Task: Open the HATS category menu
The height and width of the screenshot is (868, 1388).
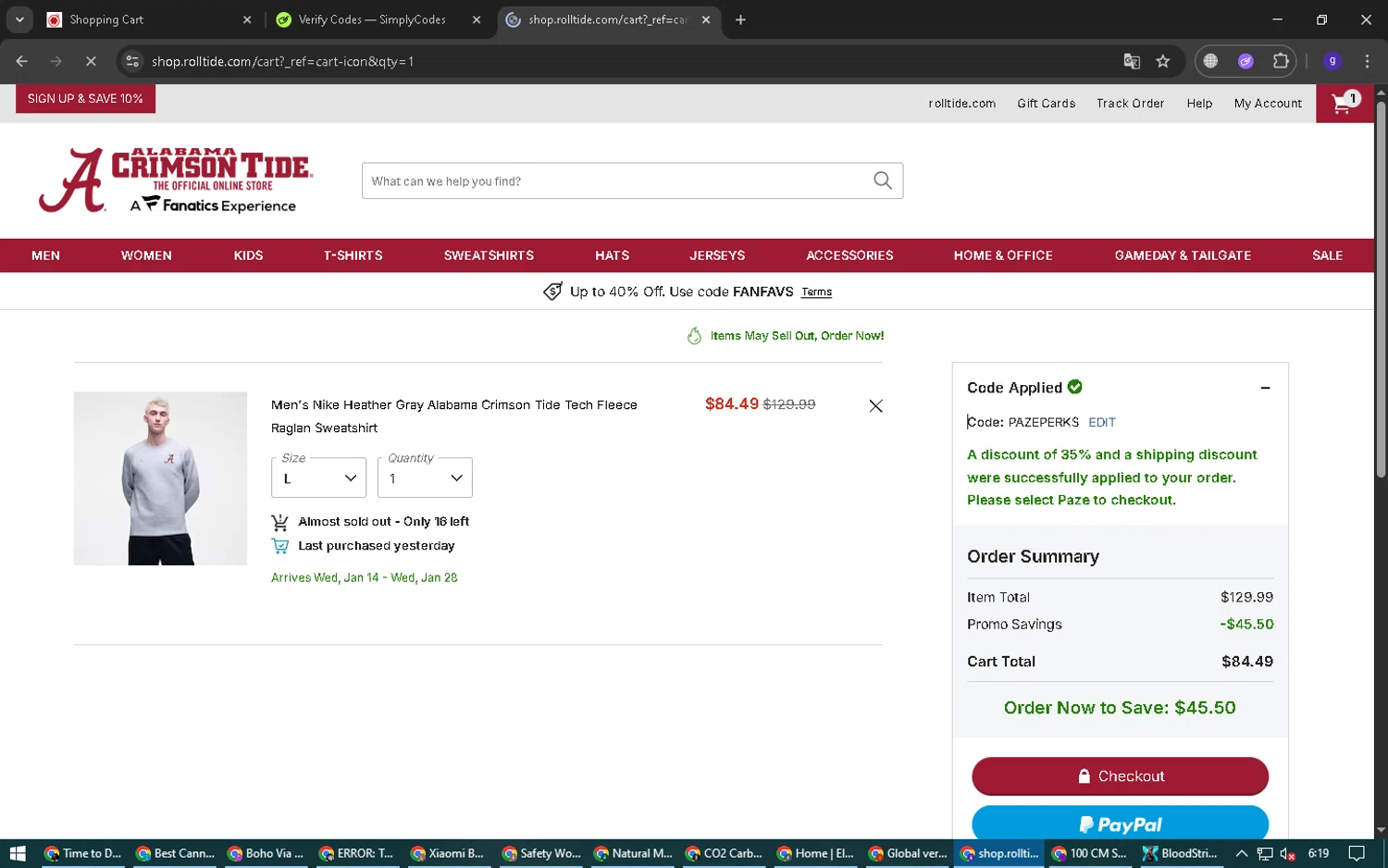Action: (612, 255)
